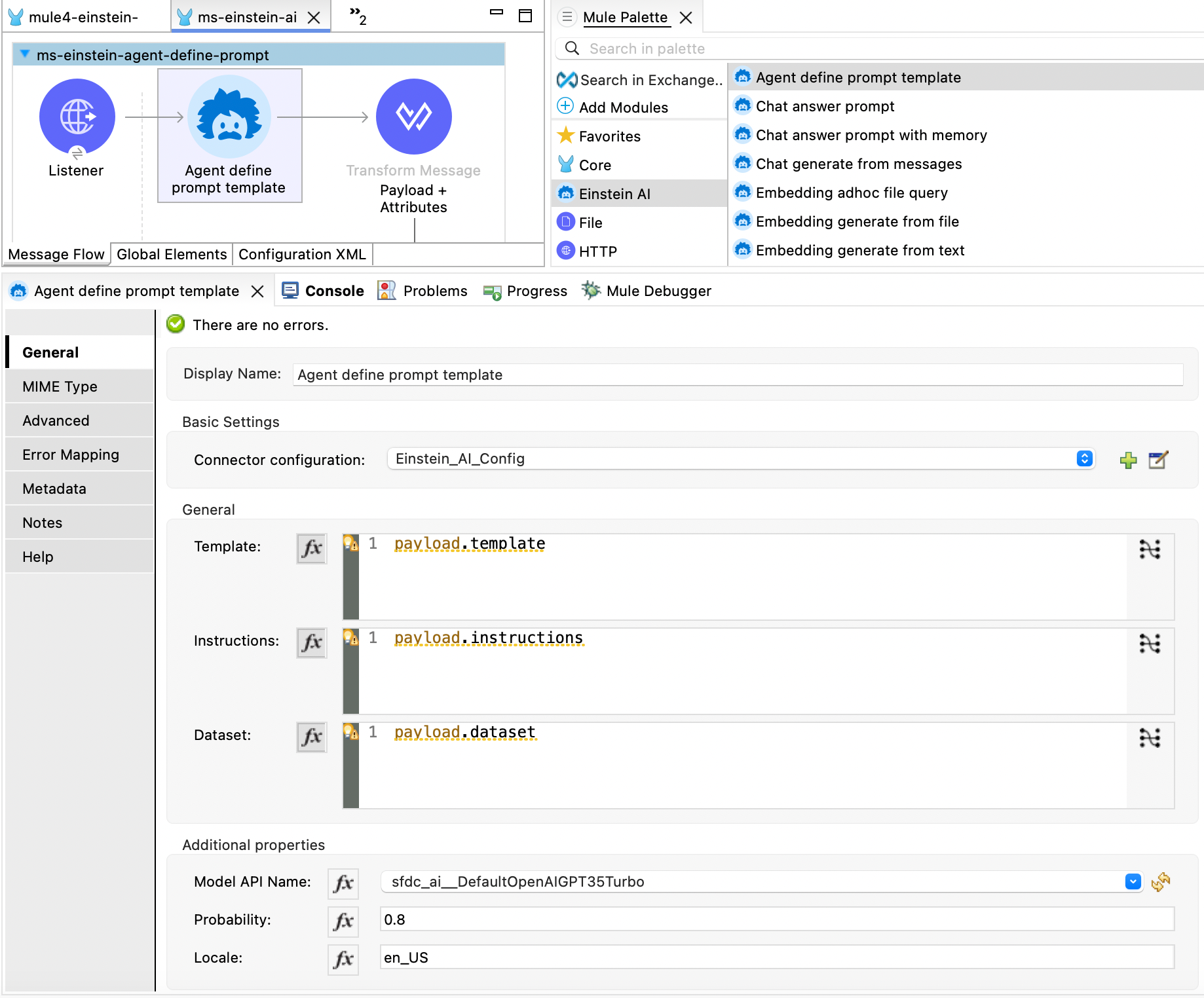Click the Mule Palette menu icon

[567, 17]
